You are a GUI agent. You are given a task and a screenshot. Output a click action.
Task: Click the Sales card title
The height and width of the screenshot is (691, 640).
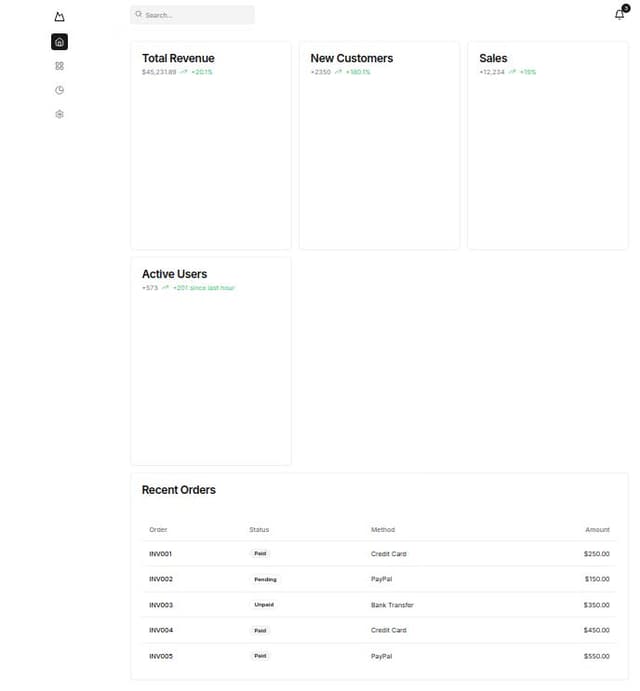pyautogui.click(x=493, y=58)
